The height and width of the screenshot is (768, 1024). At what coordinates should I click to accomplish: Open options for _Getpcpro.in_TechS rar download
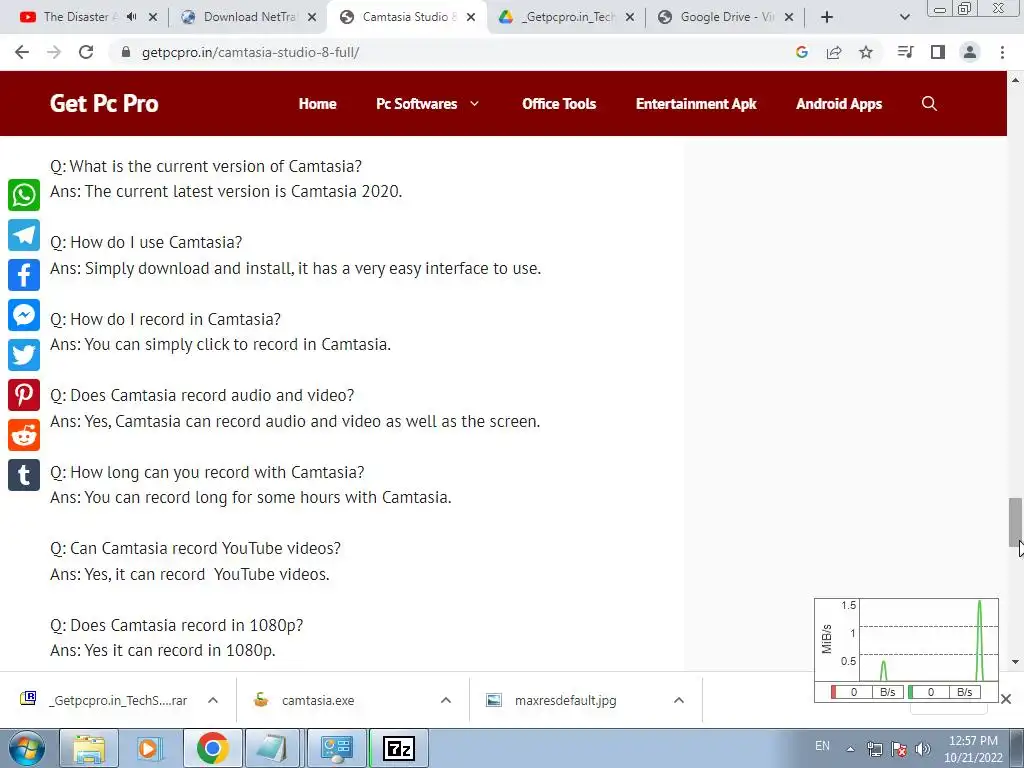(x=213, y=700)
